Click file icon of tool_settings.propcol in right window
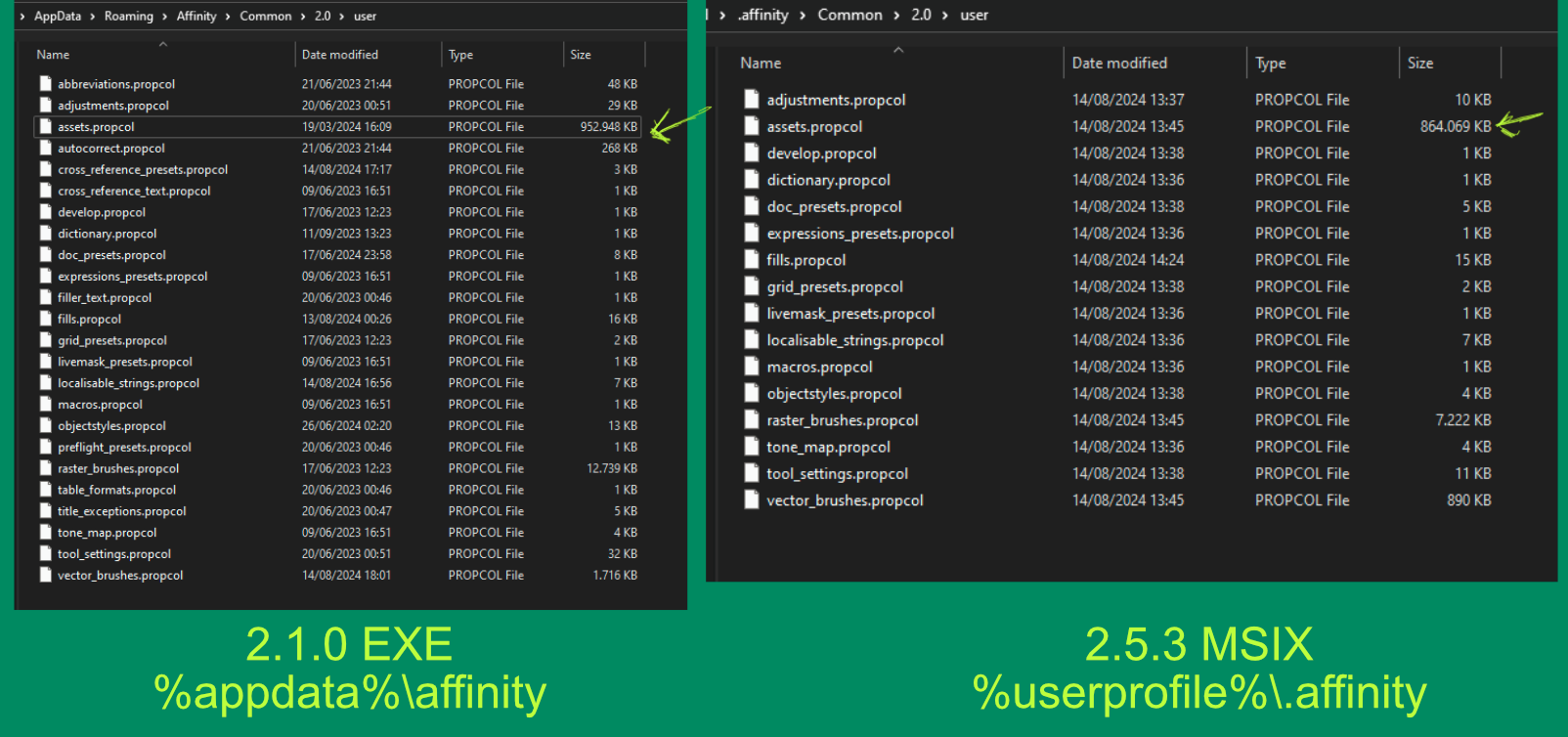 (751, 473)
